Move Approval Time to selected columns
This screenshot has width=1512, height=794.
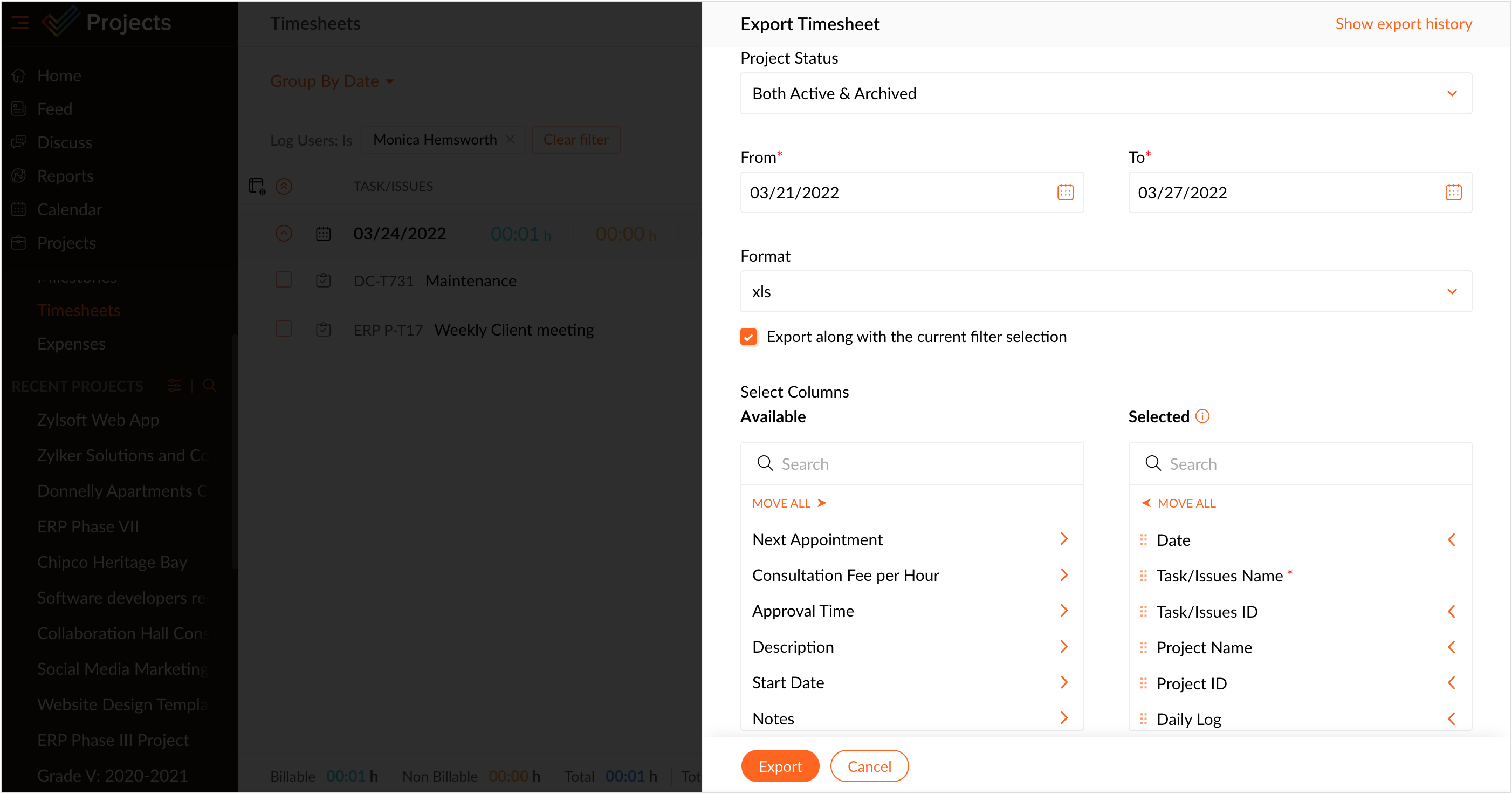(x=1063, y=610)
